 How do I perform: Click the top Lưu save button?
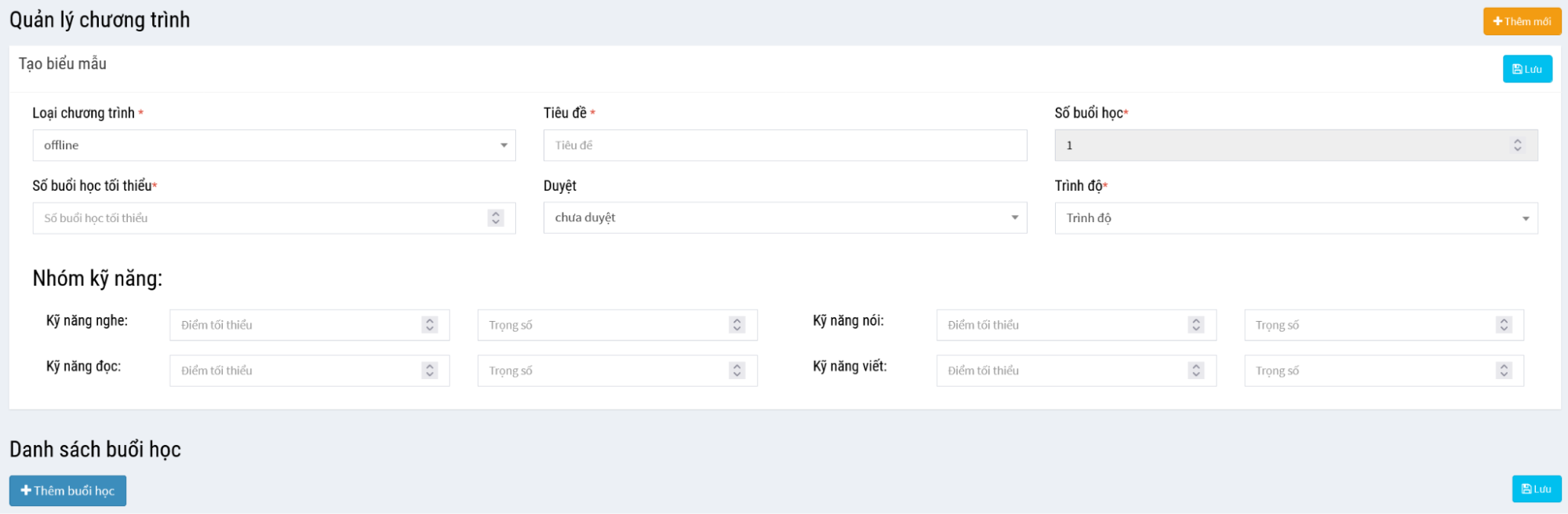tap(1526, 69)
